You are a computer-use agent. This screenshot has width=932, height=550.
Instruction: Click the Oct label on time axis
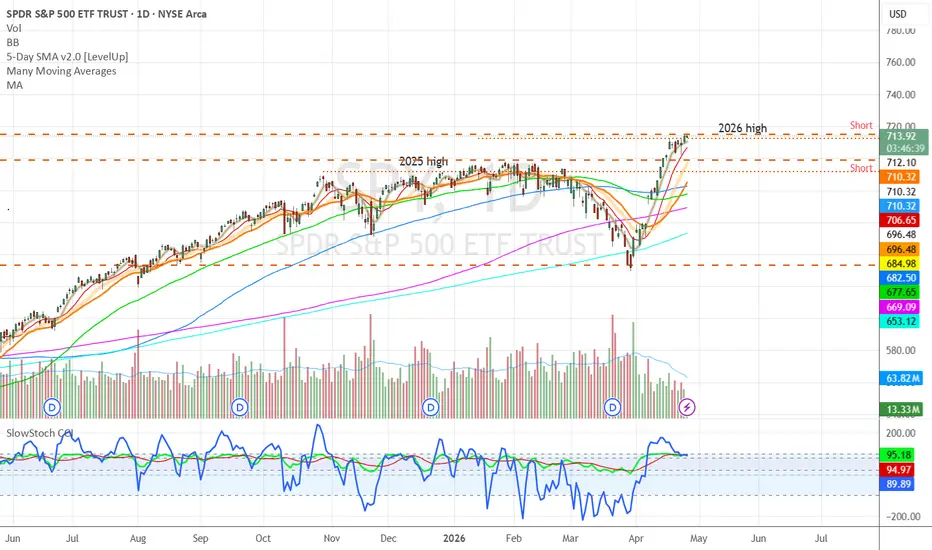[x=263, y=538]
